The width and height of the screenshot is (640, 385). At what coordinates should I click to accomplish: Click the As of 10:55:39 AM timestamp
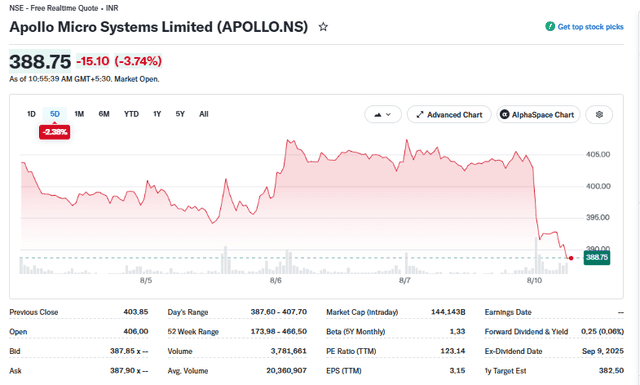(84, 79)
